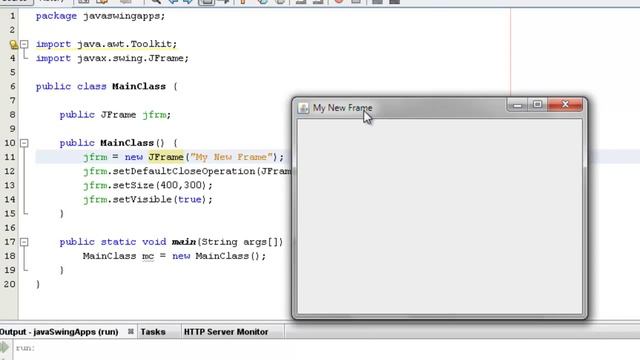Close the Output - javaSwingApps tab
This screenshot has width=640, height=360.
[131, 331]
